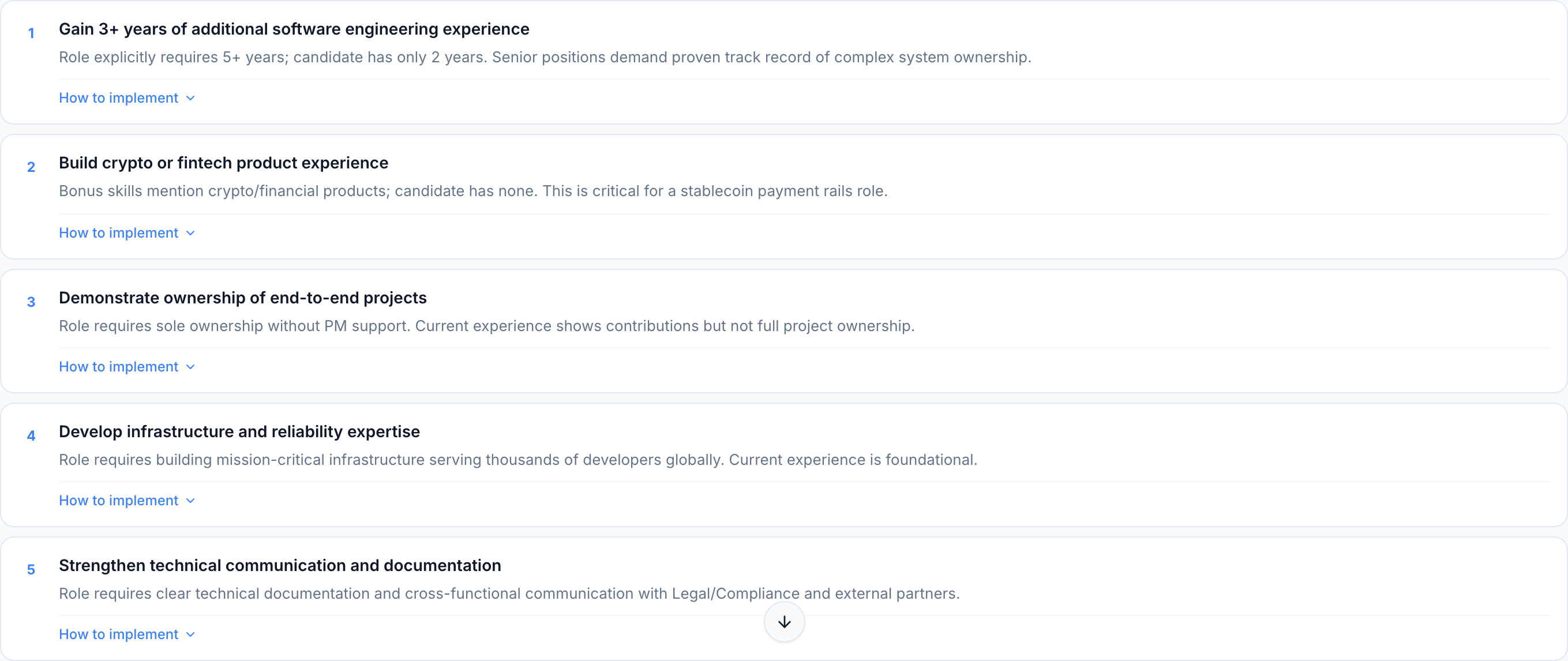Open How to implement for technical communication
The width and height of the screenshot is (1568, 661).
119,635
